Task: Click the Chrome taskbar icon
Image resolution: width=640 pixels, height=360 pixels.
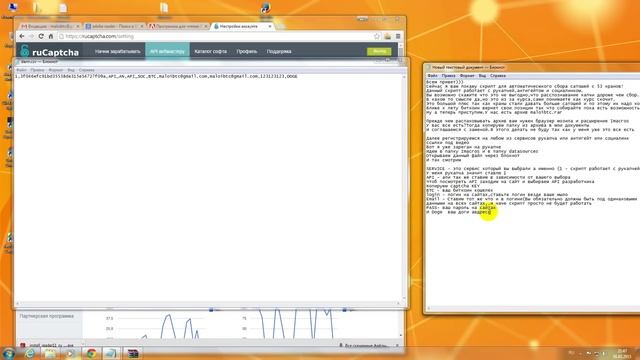Action: pos(91,353)
